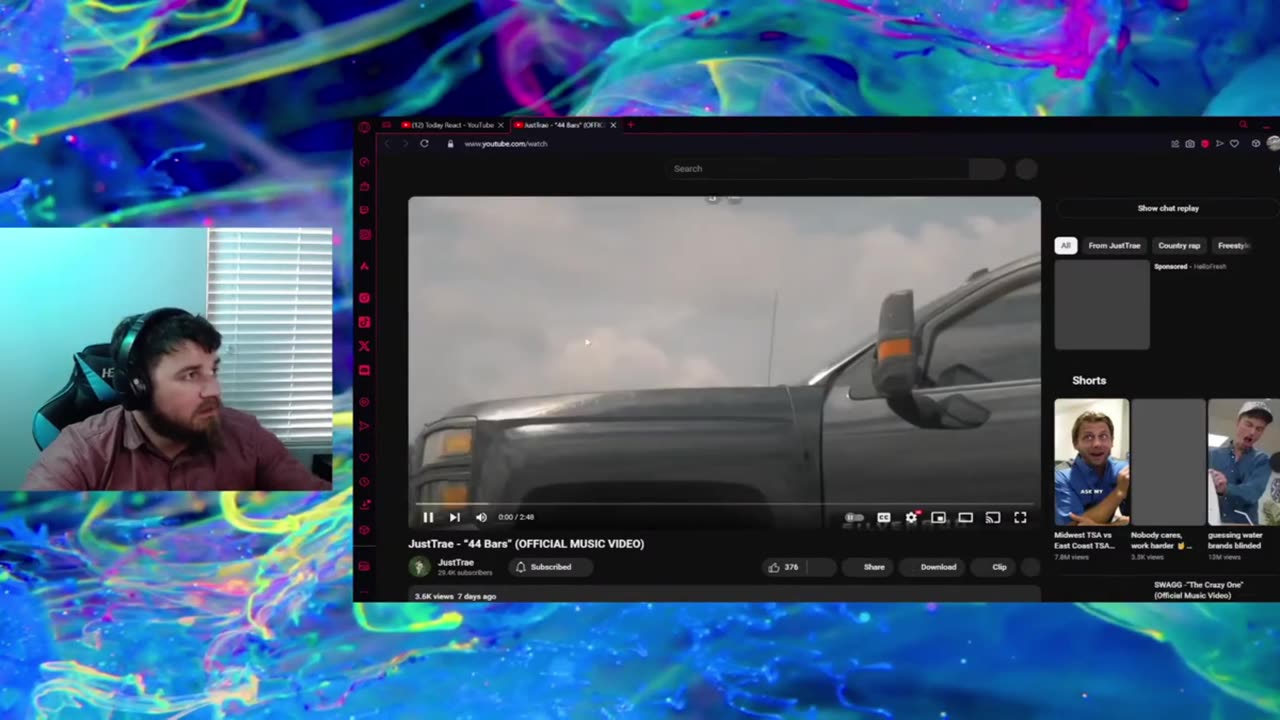This screenshot has height=720, width=1280.
Task: Open the briefcase sidebar icon
Action: tap(364, 186)
